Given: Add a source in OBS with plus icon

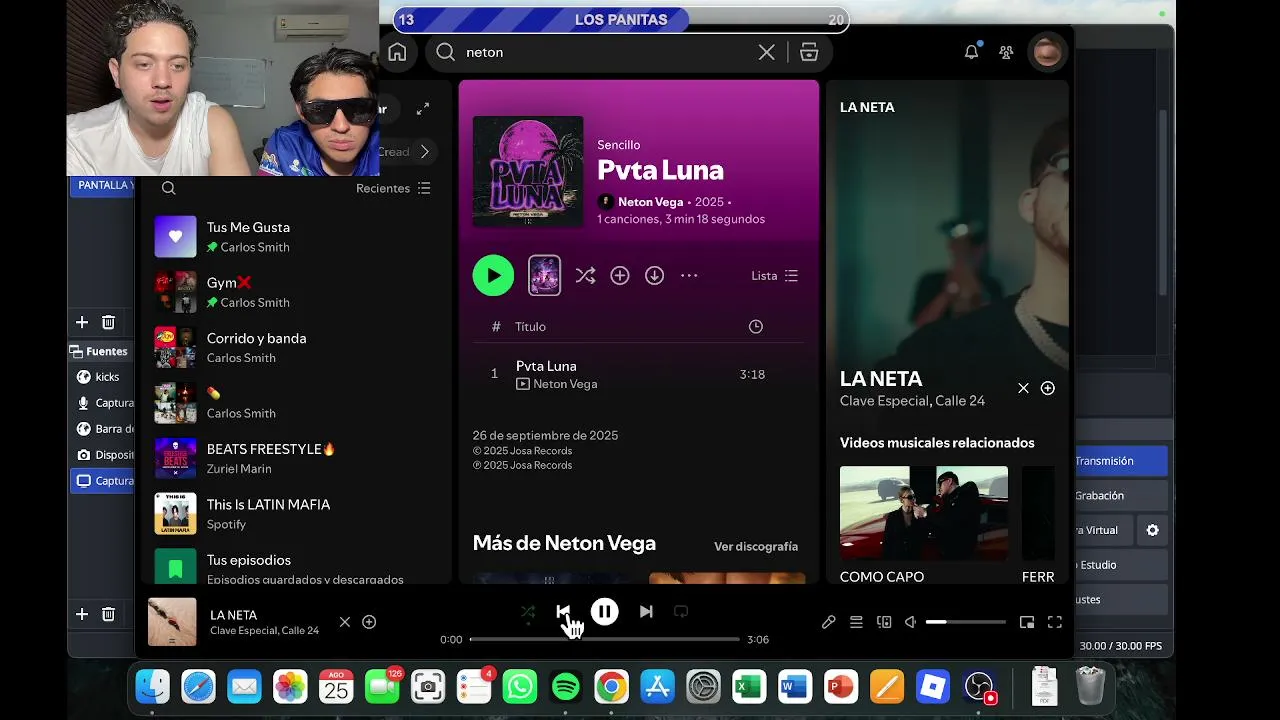Looking at the screenshot, I should pyautogui.click(x=82, y=614).
